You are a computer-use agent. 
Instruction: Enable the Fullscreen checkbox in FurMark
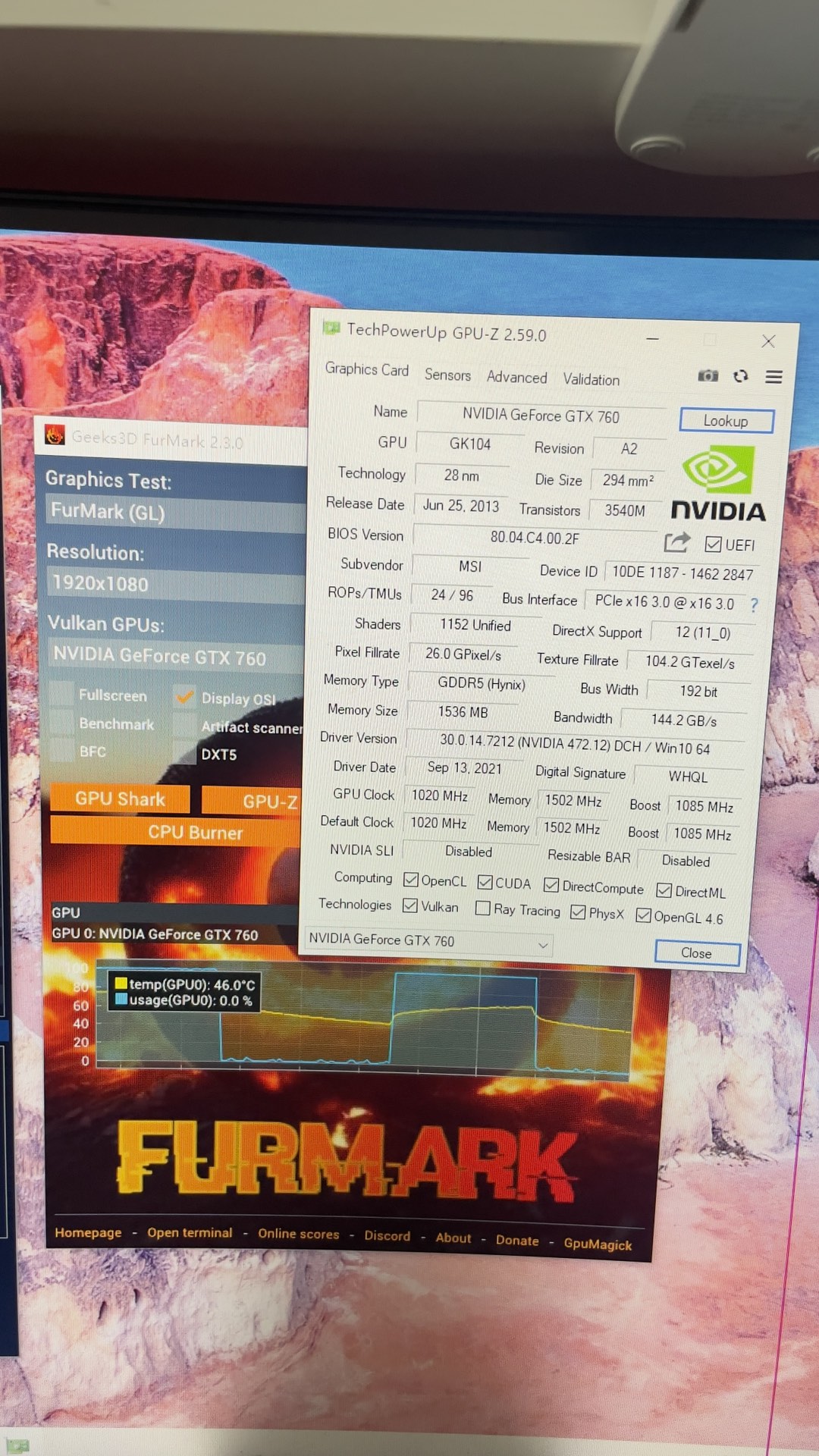[61, 694]
